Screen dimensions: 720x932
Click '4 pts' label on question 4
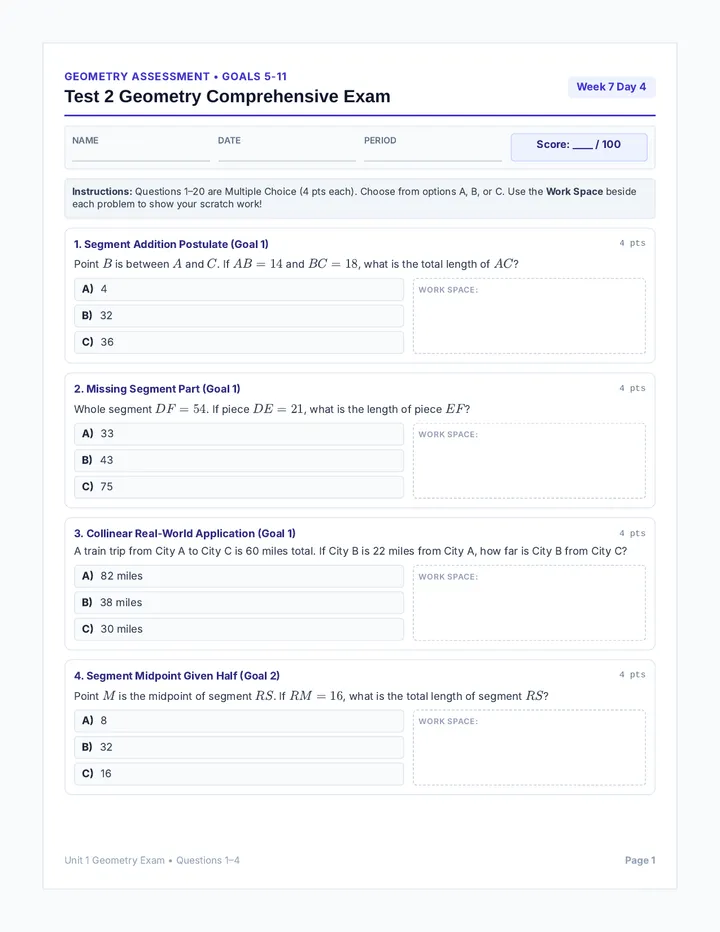632,675
